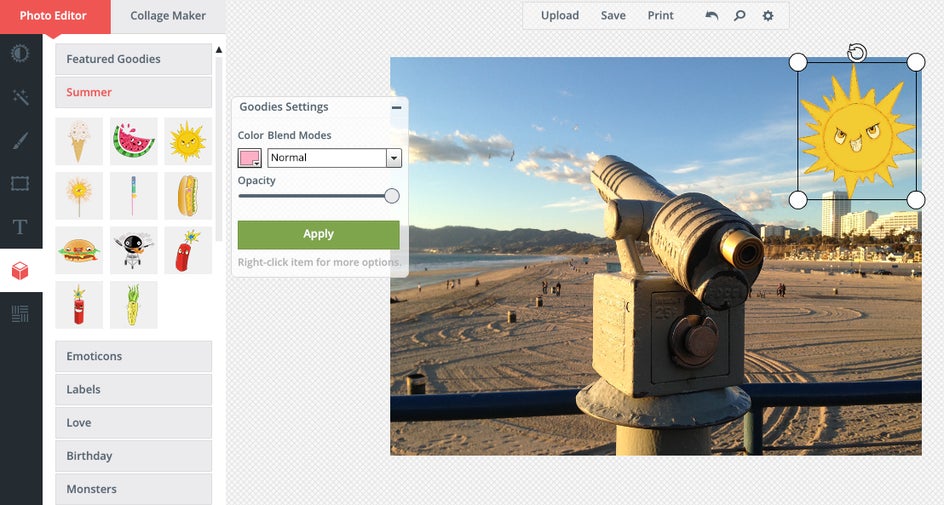Click the top-left resize handle of sun
This screenshot has height=505, width=944.
(798, 61)
